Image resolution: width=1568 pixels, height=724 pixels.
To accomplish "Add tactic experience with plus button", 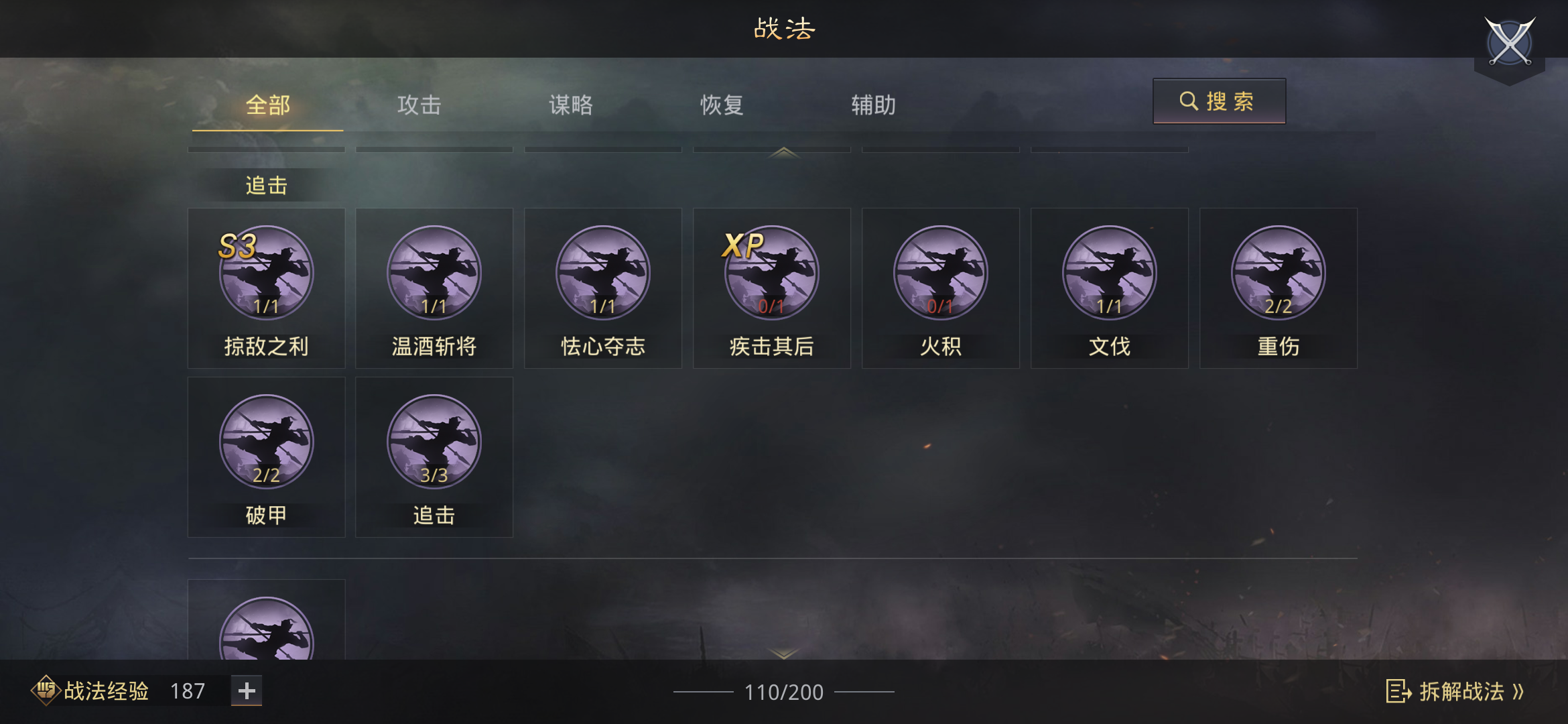I will [247, 690].
